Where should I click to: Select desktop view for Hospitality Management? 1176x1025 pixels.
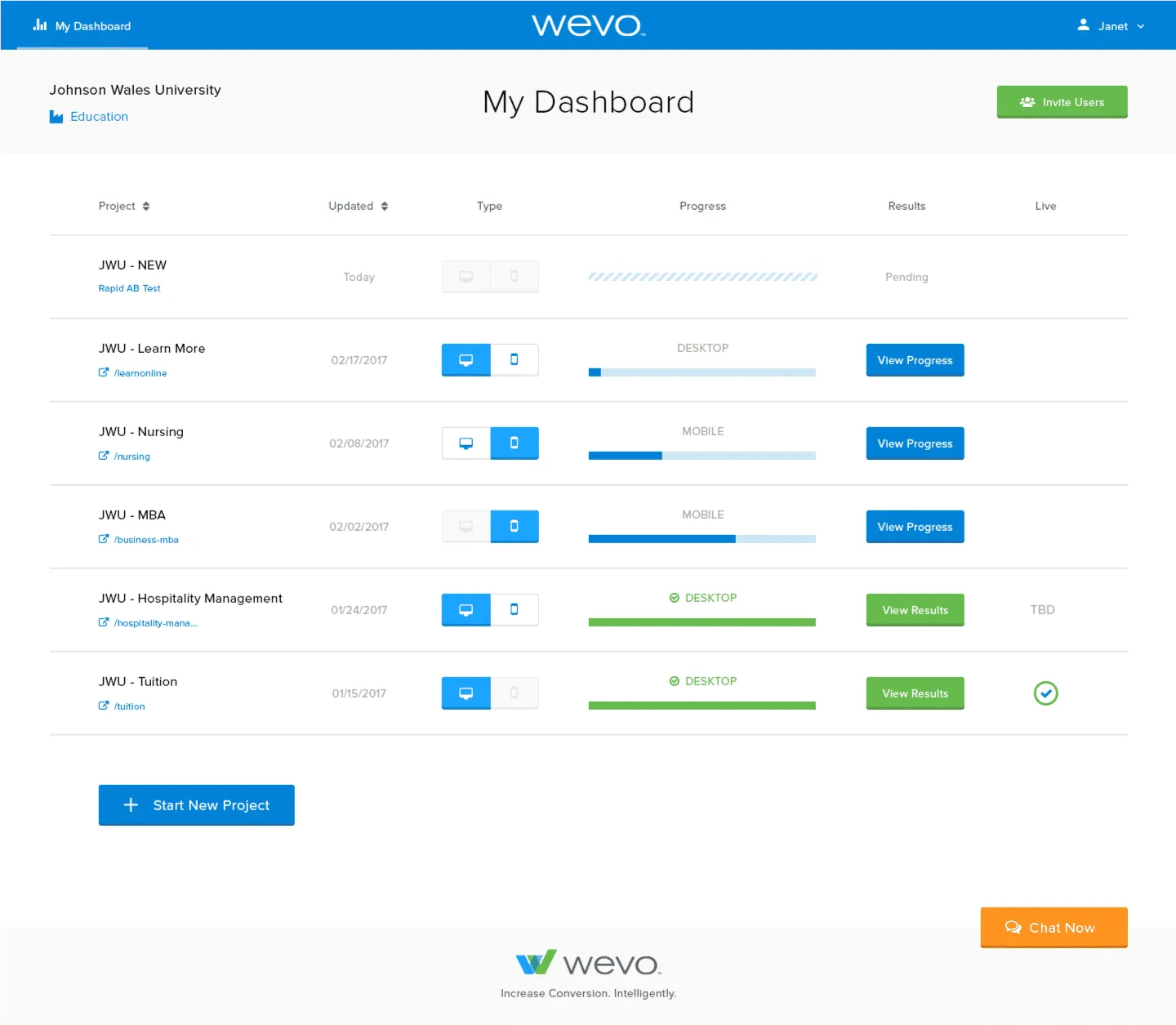(465, 610)
